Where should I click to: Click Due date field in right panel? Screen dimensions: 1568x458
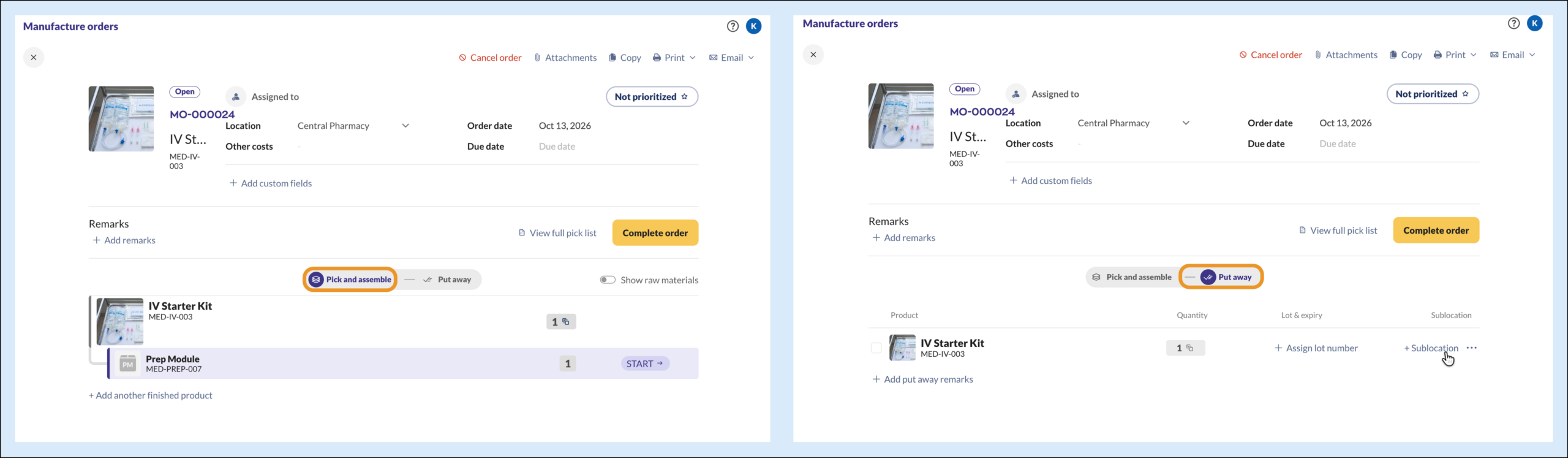pos(1338,144)
